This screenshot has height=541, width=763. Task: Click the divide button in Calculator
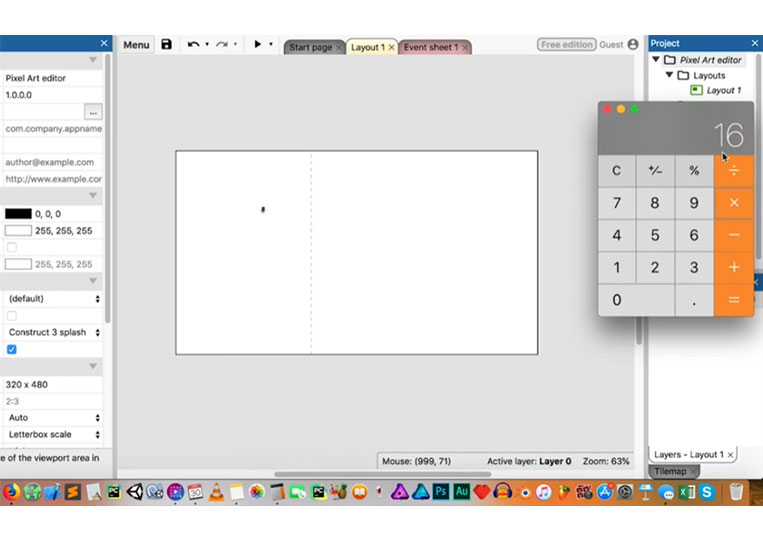coord(734,171)
